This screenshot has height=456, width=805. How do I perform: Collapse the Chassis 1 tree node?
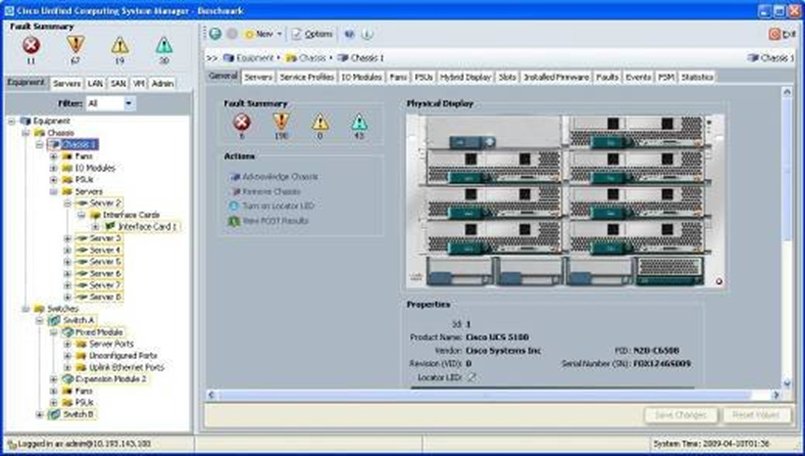click(39, 145)
